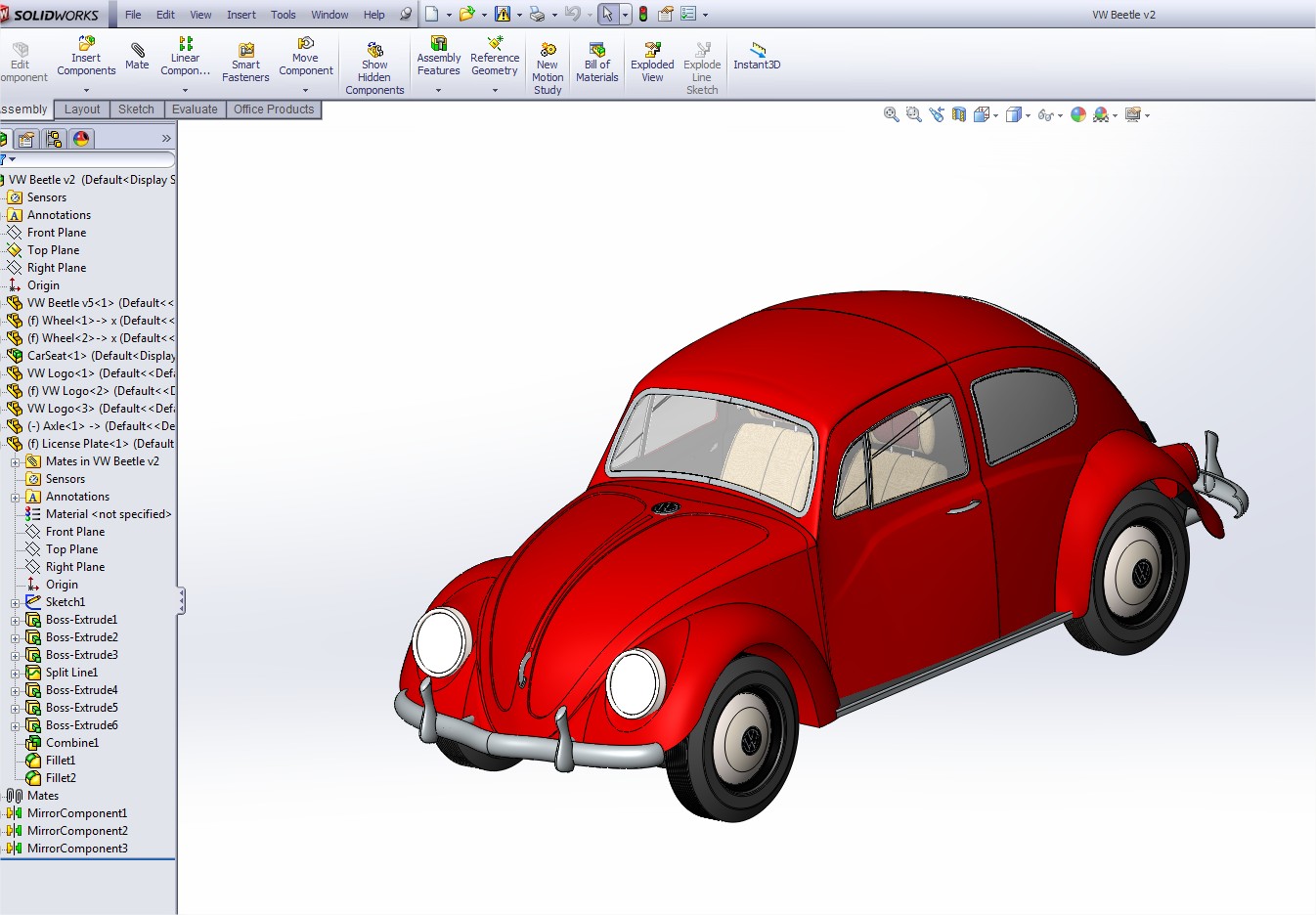Click the Options checklist icon

pyautogui.click(x=688, y=14)
